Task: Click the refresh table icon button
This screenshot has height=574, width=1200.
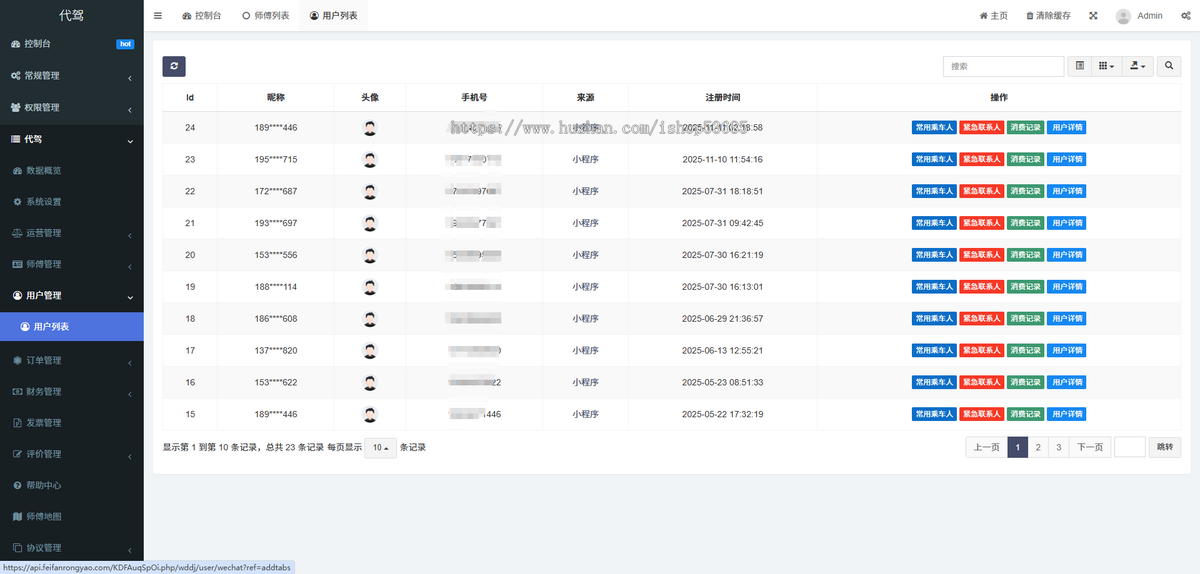Action: coord(174,66)
